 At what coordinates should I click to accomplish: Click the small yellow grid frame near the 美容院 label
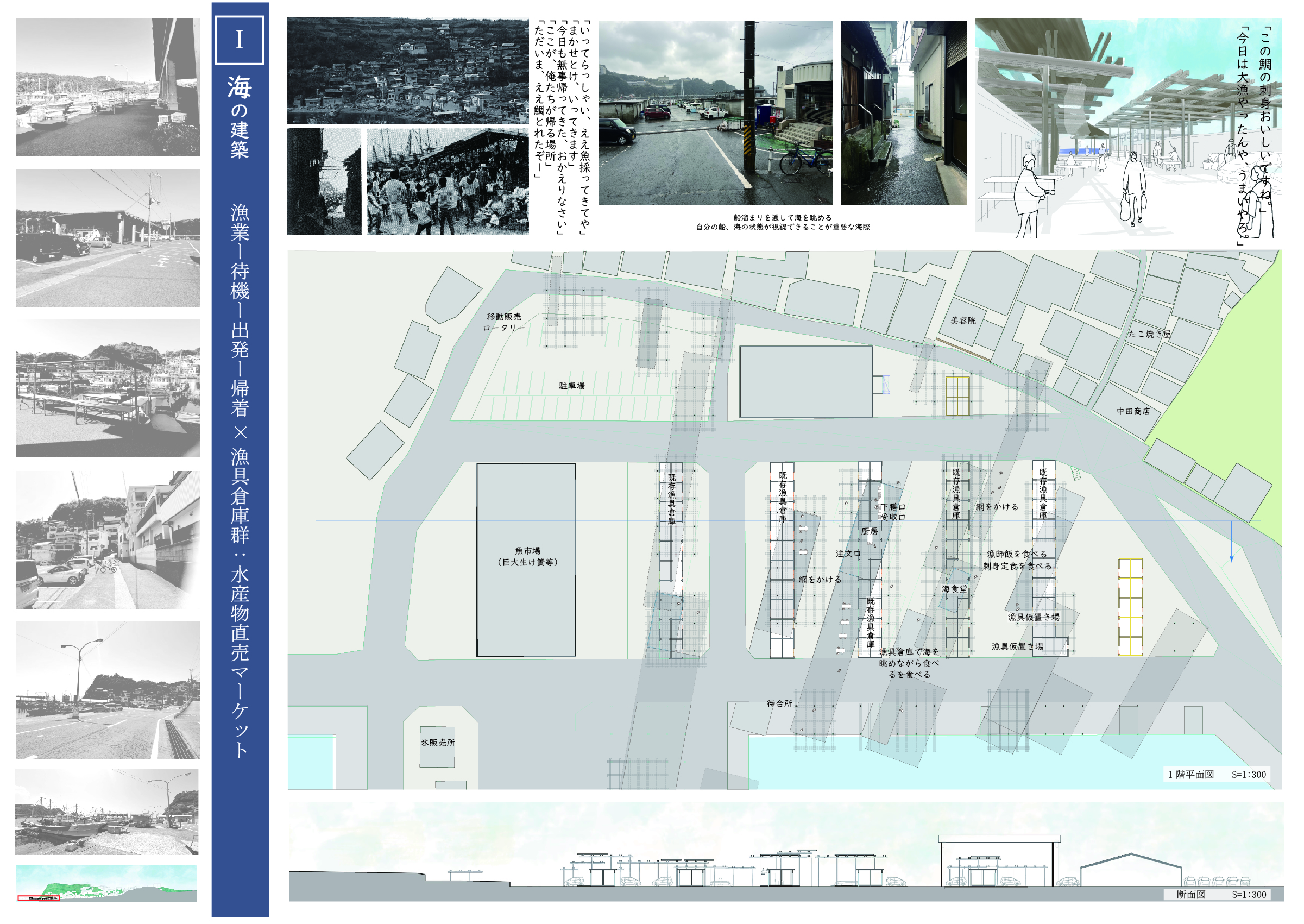957,396
